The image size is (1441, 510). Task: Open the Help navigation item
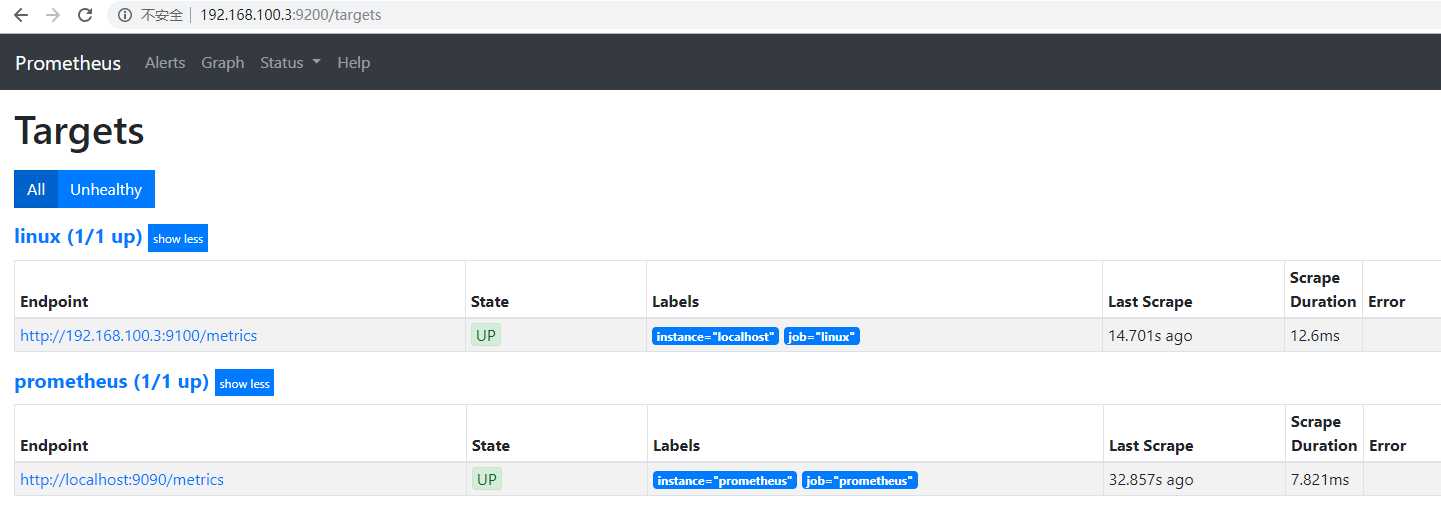(353, 62)
